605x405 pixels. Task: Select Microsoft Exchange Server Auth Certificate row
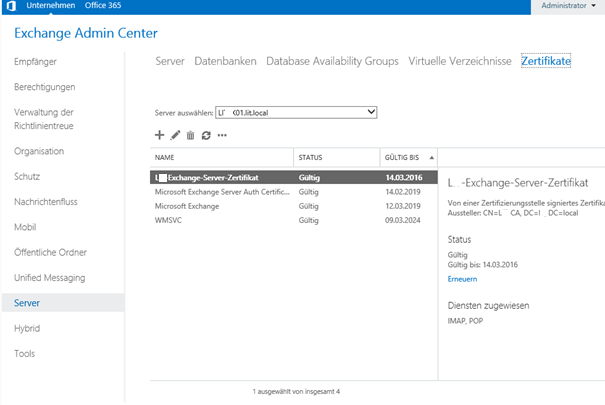click(x=294, y=192)
